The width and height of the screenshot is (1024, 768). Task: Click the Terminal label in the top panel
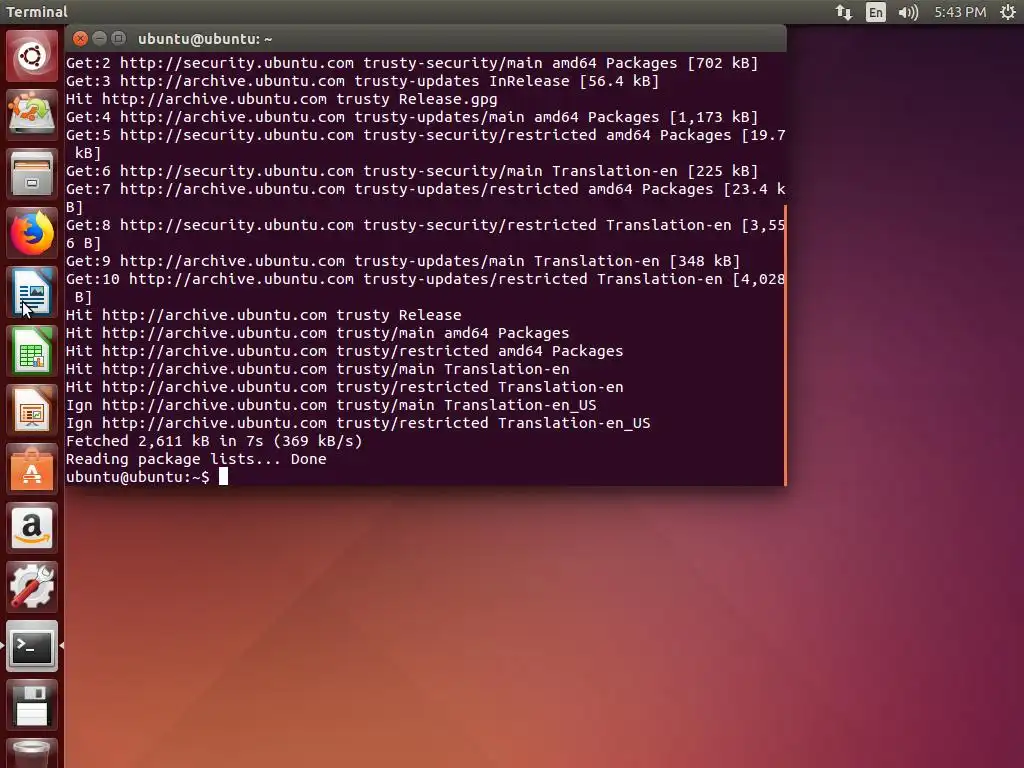(37, 12)
